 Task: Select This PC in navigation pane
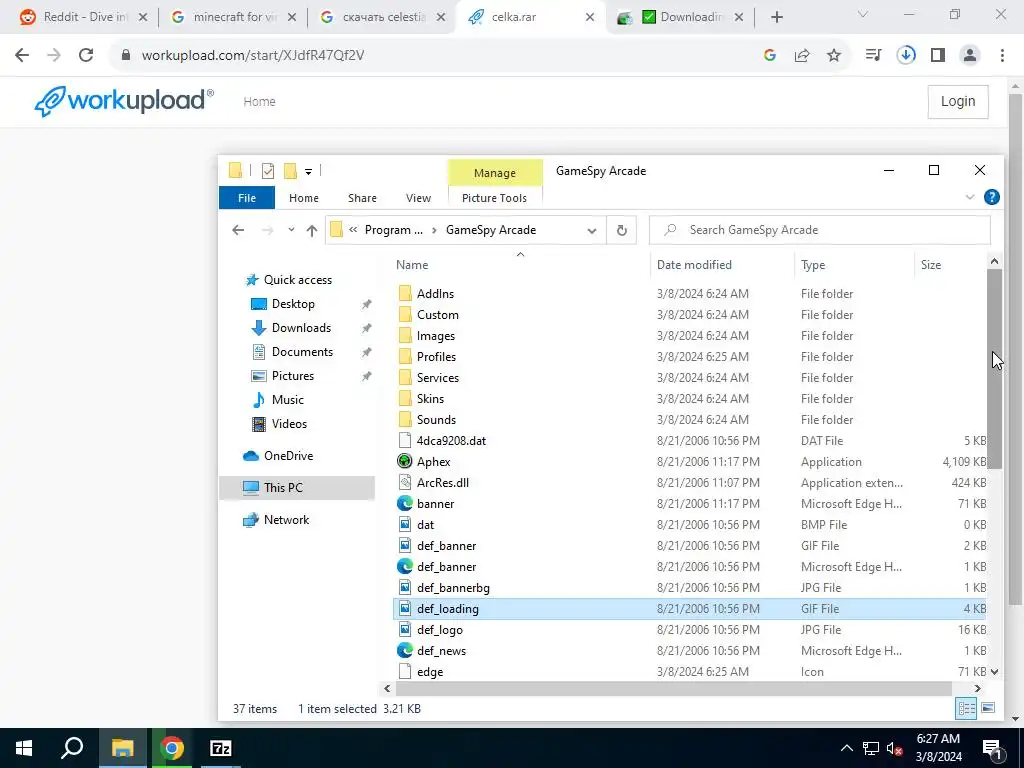click(283, 488)
